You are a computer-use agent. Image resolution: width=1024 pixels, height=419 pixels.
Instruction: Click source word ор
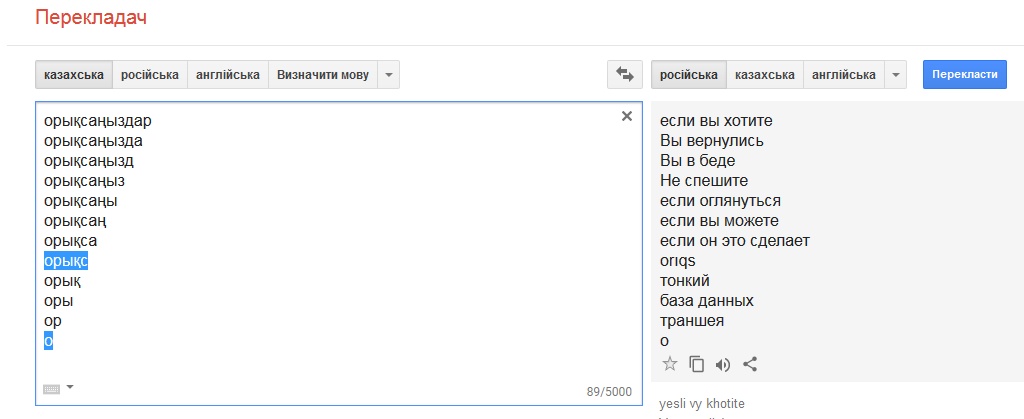tap(53, 321)
